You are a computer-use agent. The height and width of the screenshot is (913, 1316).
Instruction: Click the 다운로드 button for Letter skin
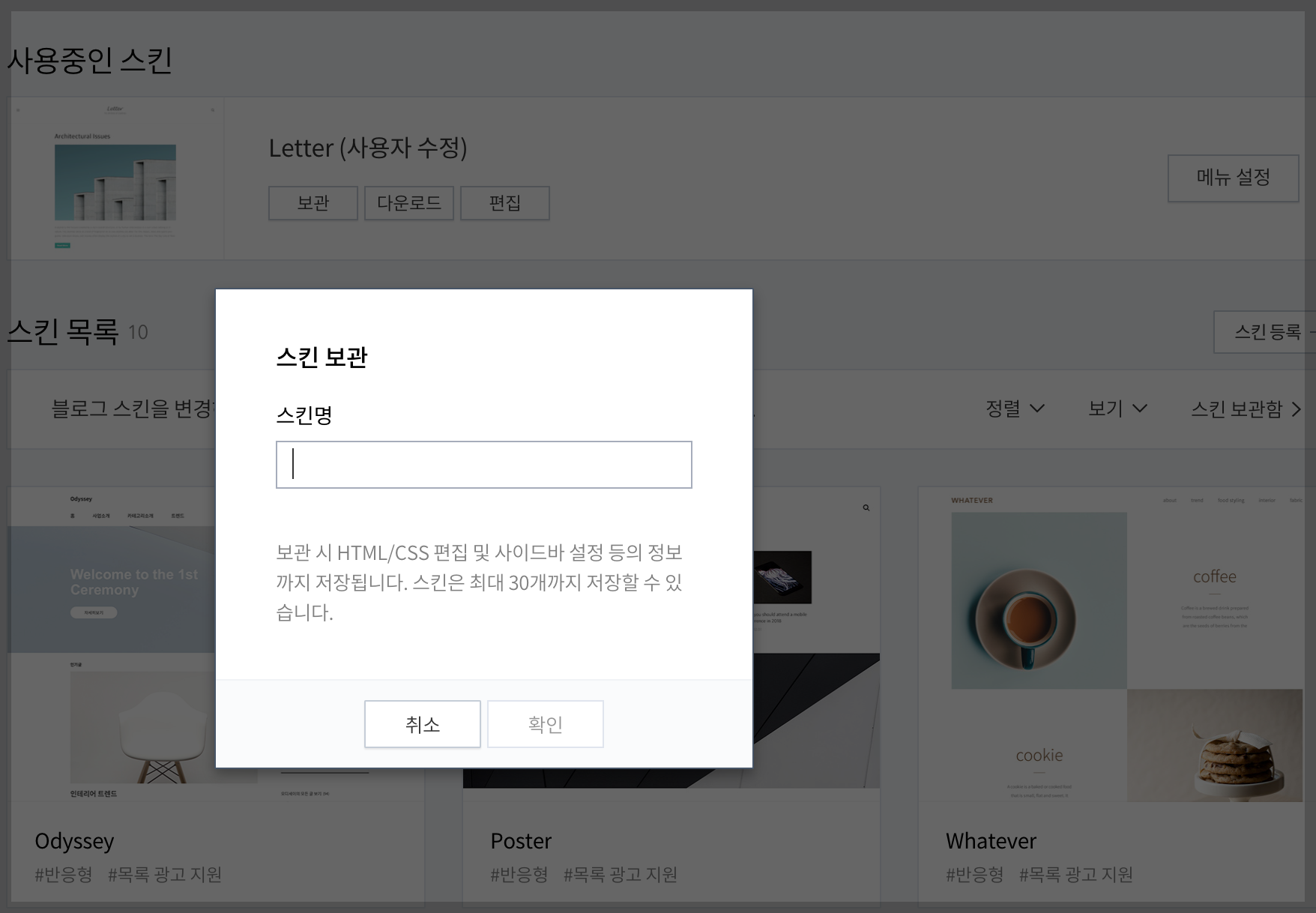pyautogui.click(x=408, y=203)
